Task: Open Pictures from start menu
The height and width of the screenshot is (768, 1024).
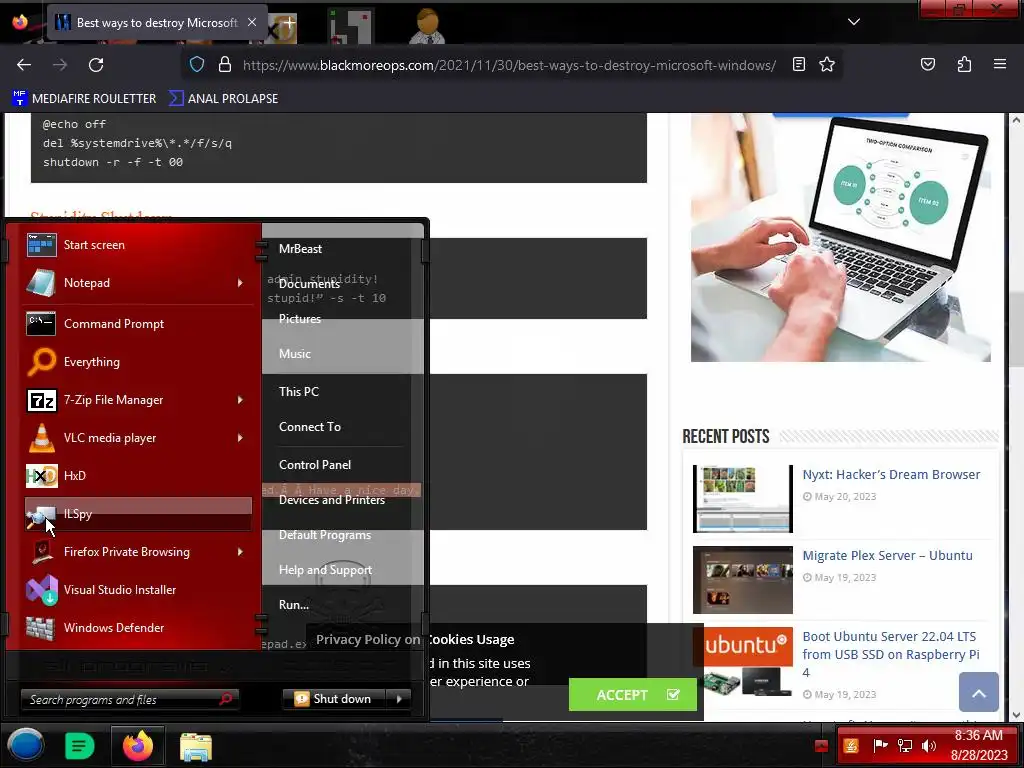Action: [x=300, y=319]
